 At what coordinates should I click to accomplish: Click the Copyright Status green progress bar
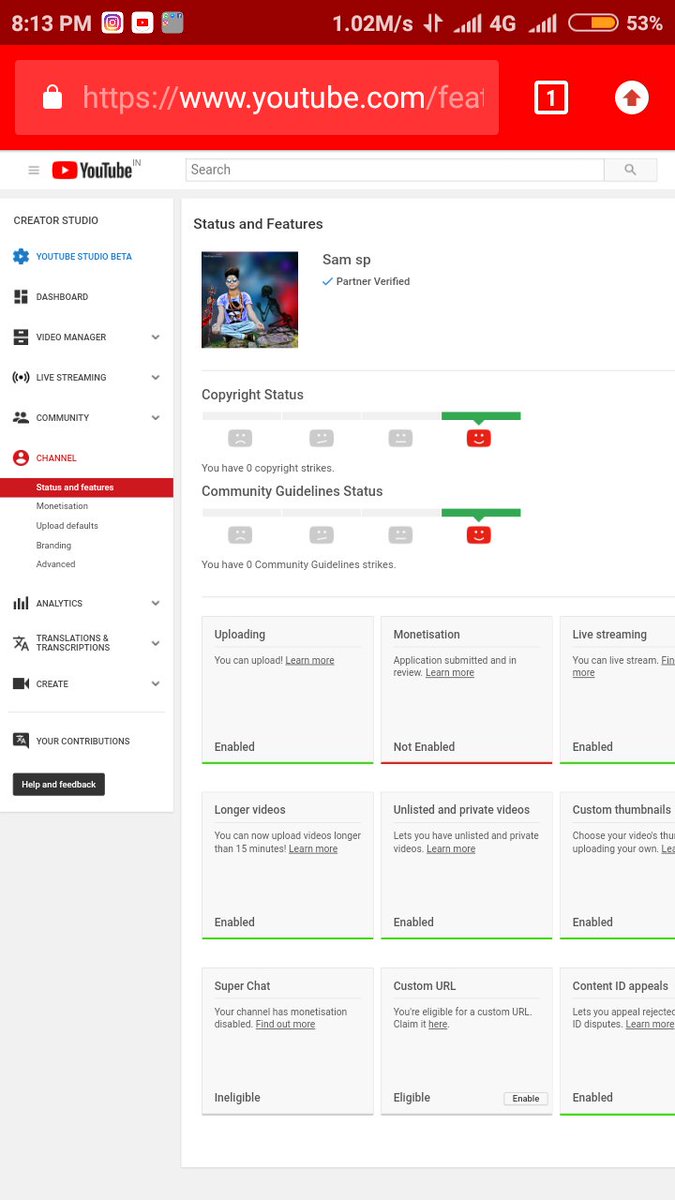pos(481,416)
